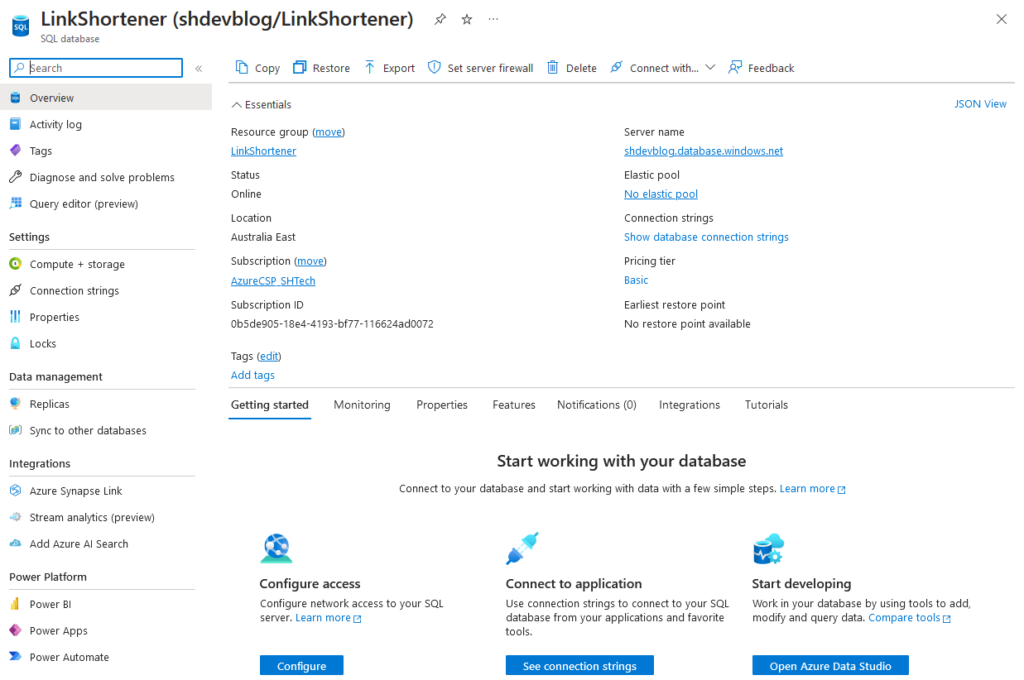
Task: Mark the database as a favorite star
Action: point(465,18)
